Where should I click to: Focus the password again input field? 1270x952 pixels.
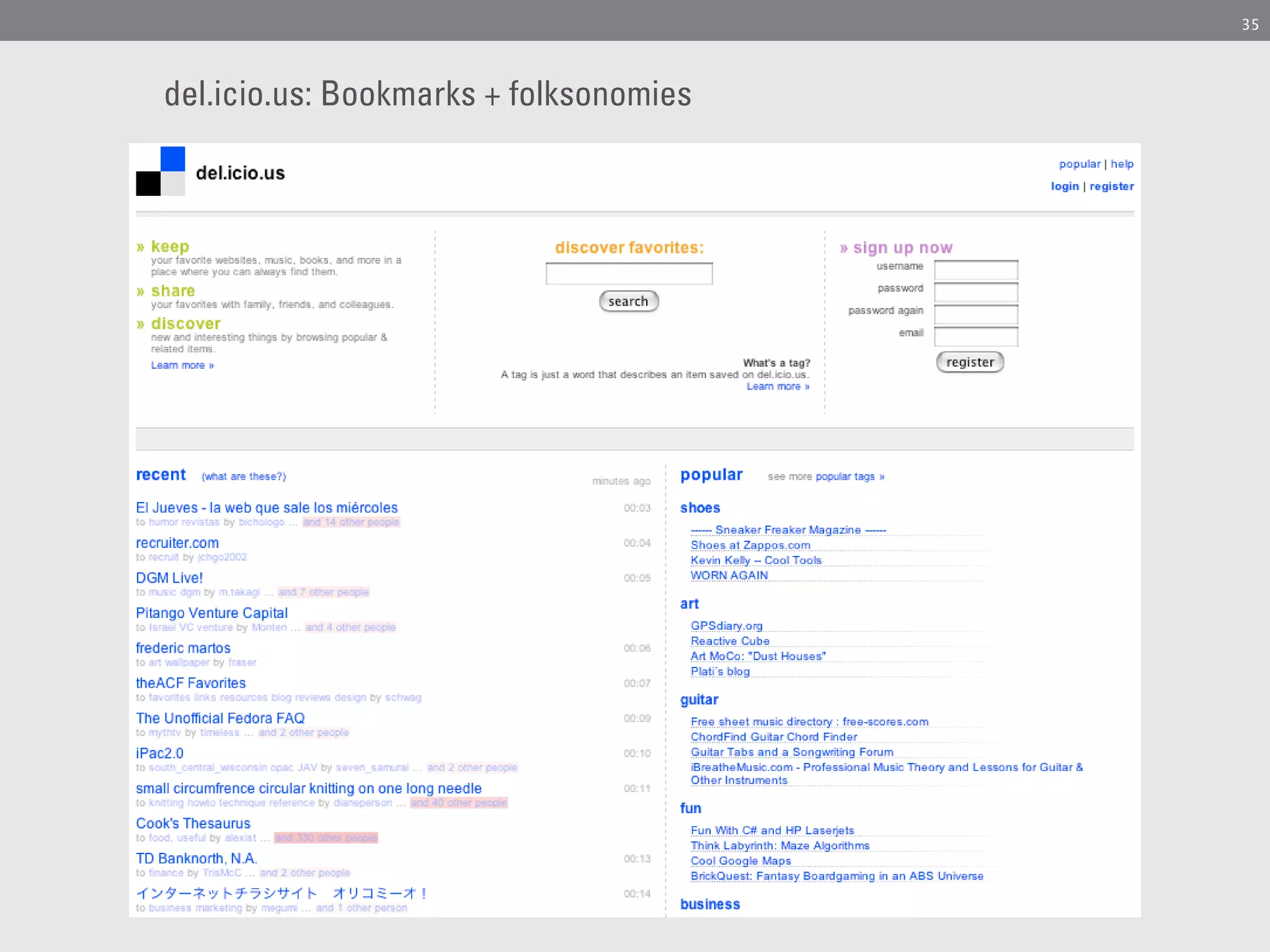point(976,314)
